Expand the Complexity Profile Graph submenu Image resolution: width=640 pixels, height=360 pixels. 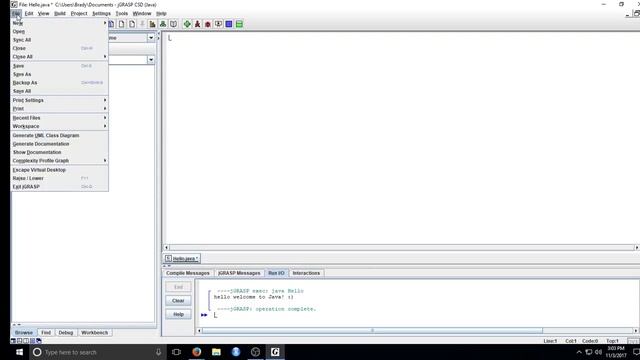[105, 160]
